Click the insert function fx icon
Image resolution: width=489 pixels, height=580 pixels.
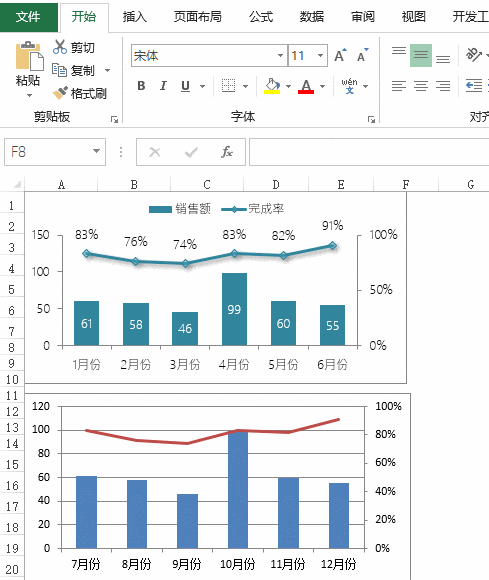pyautogui.click(x=227, y=152)
